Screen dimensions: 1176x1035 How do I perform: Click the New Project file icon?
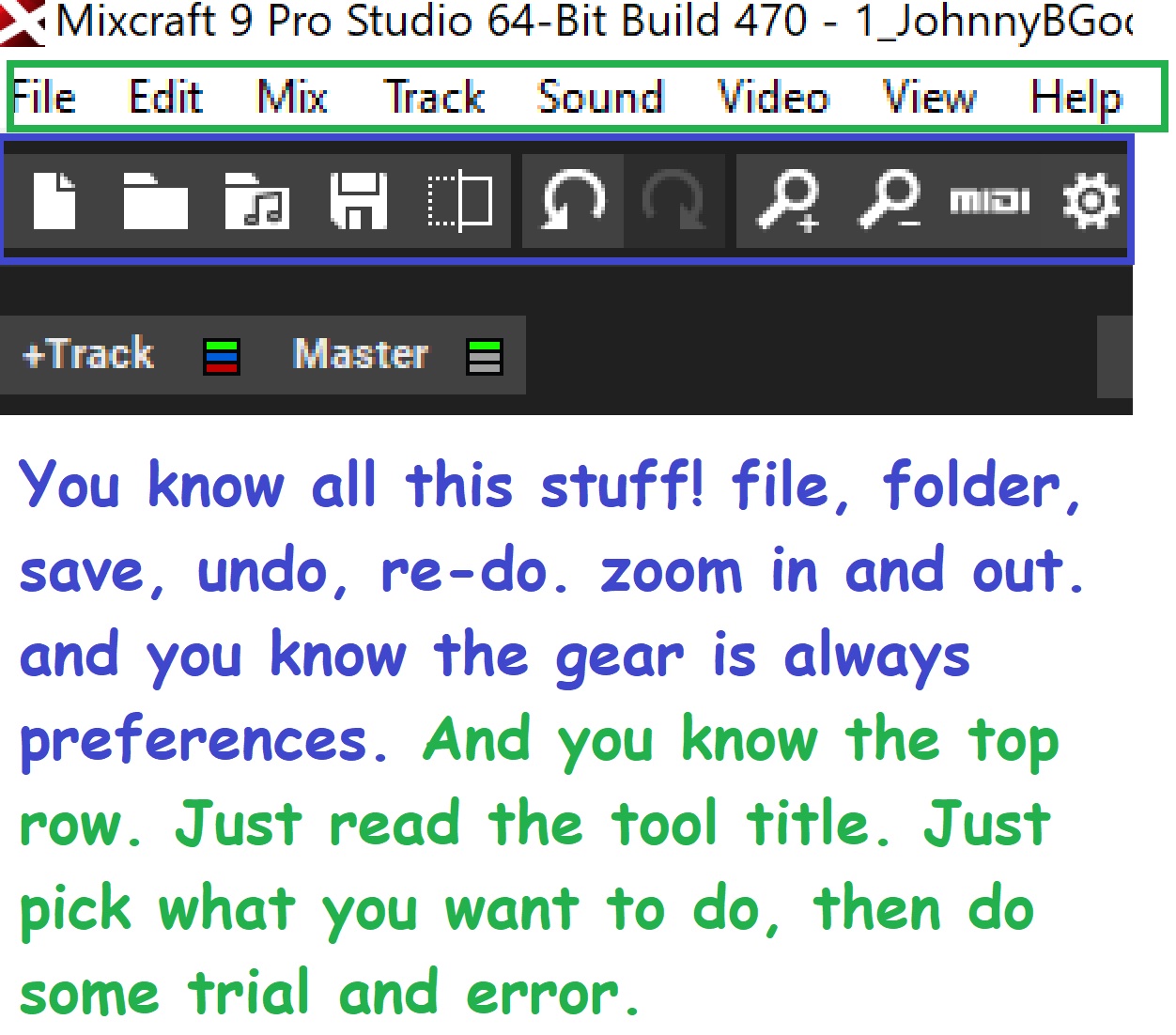click(54, 201)
